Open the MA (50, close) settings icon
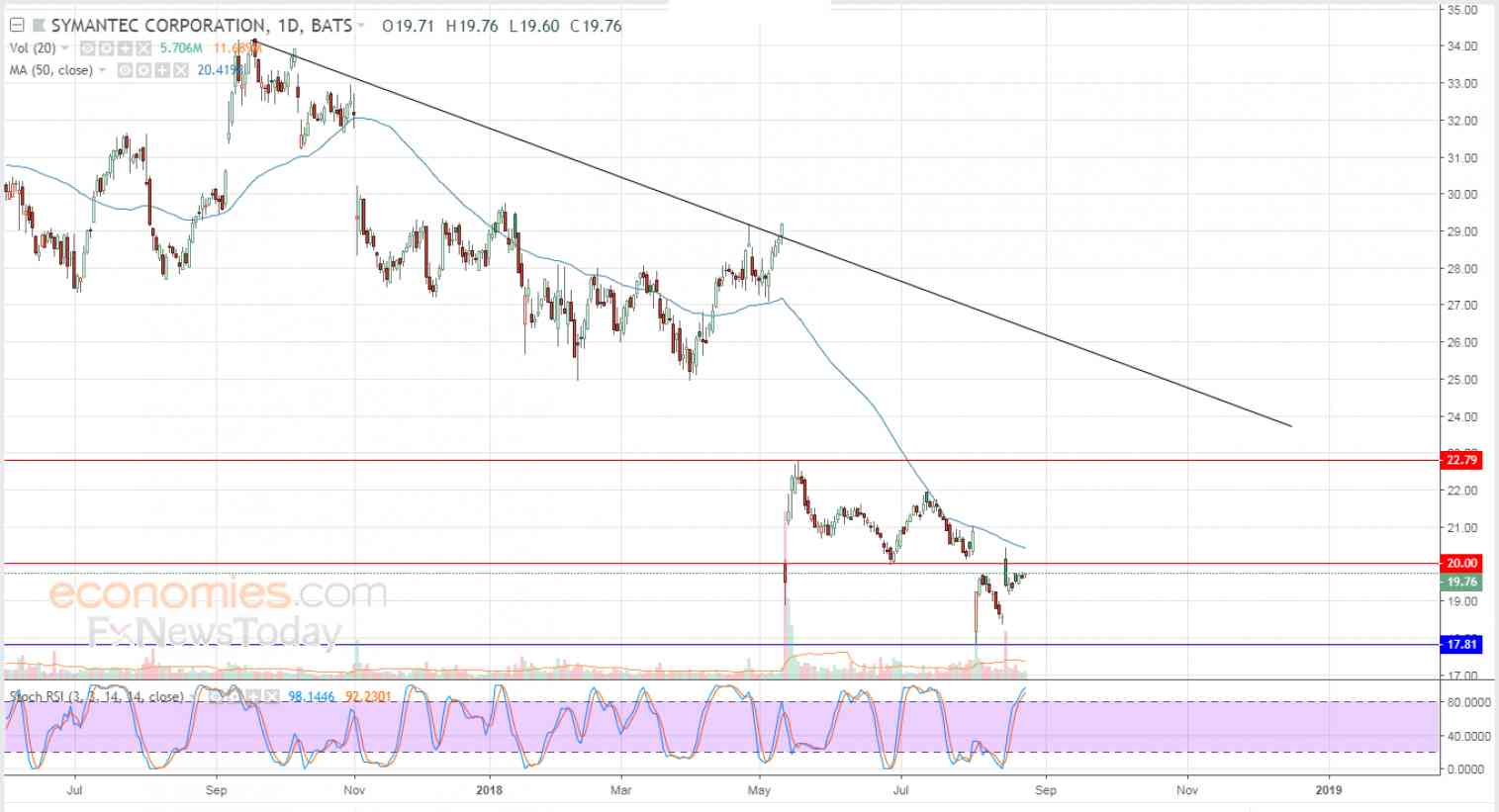 coord(143,70)
